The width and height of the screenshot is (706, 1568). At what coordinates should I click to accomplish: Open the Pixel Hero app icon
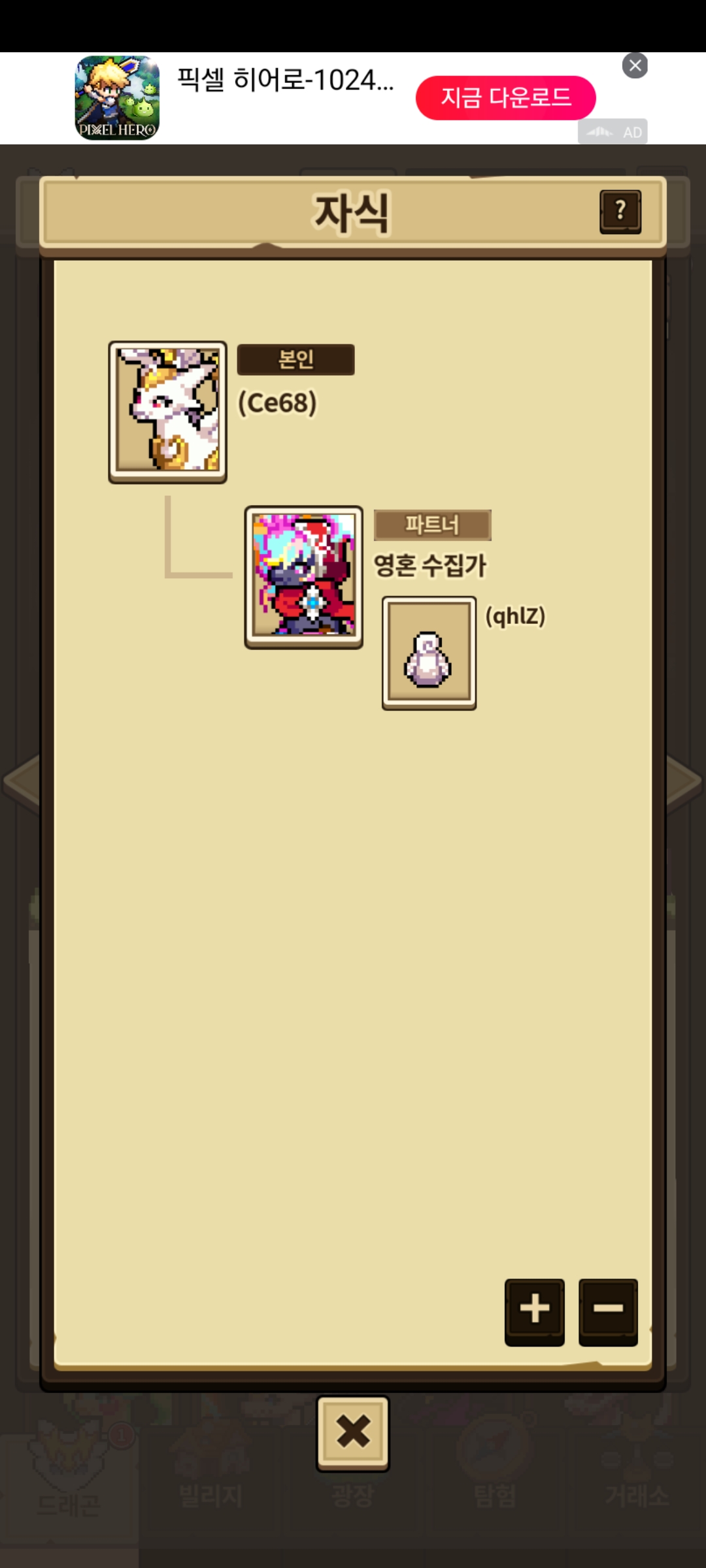(117, 98)
